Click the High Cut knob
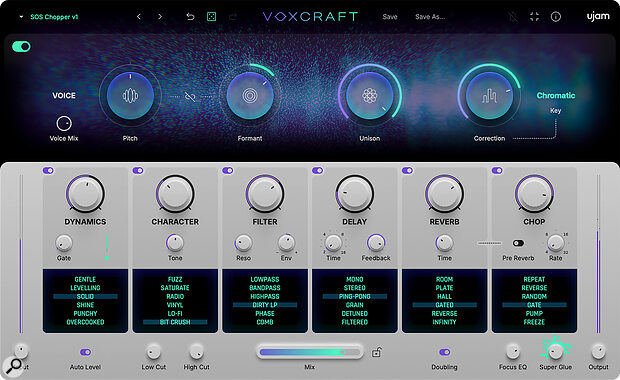The width and height of the screenshot is (620, 380). [196, 352]
